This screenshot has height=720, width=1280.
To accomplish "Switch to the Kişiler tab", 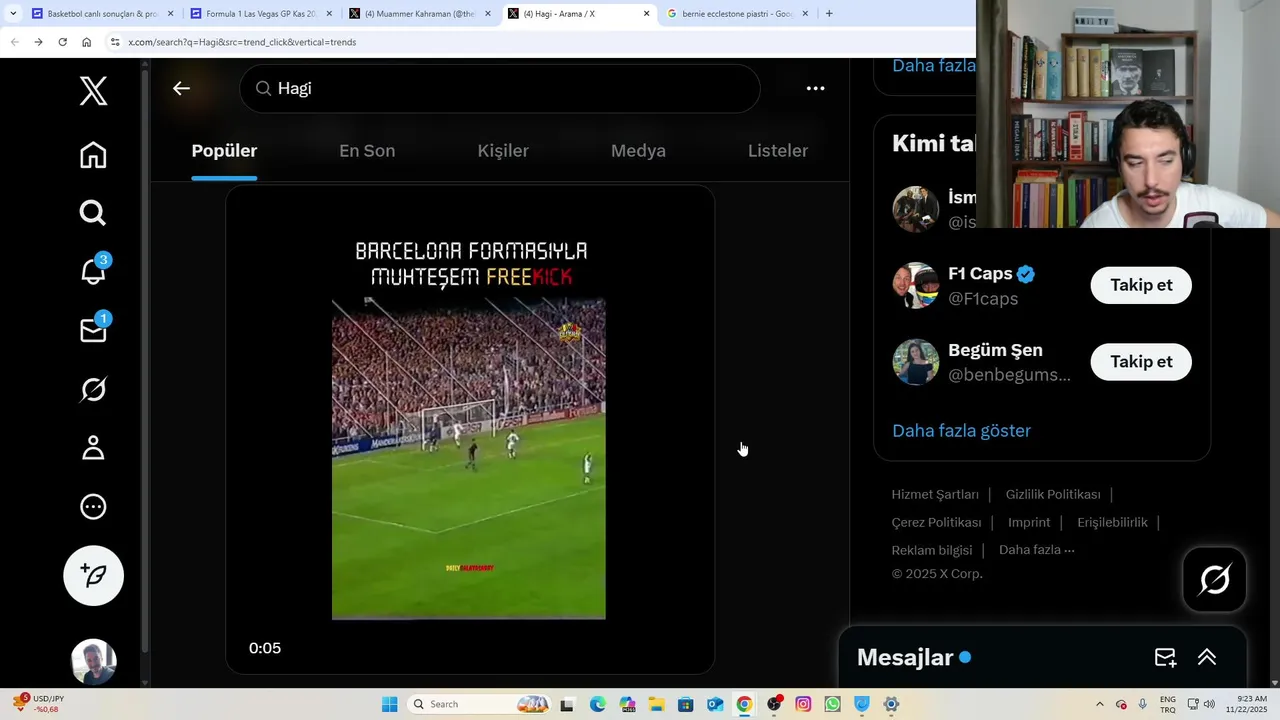I will (503, 151).
